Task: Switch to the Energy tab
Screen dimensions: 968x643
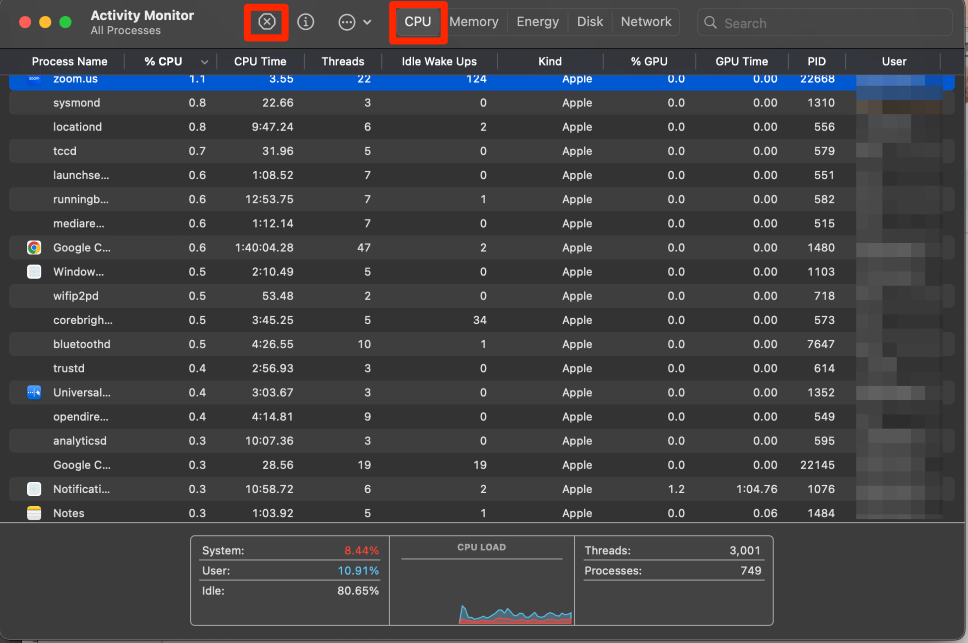Action: [537, 22]
